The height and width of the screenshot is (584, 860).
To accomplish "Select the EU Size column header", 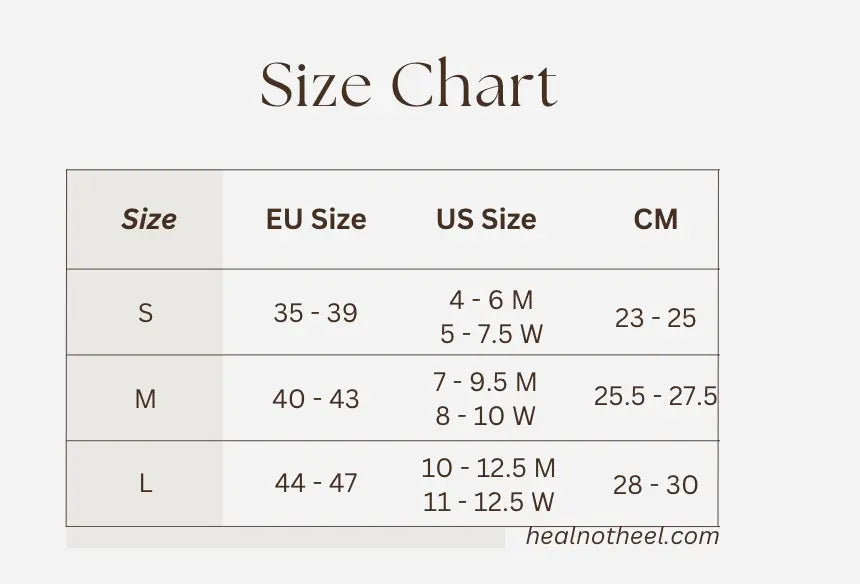I will click(x=316, y=219).
